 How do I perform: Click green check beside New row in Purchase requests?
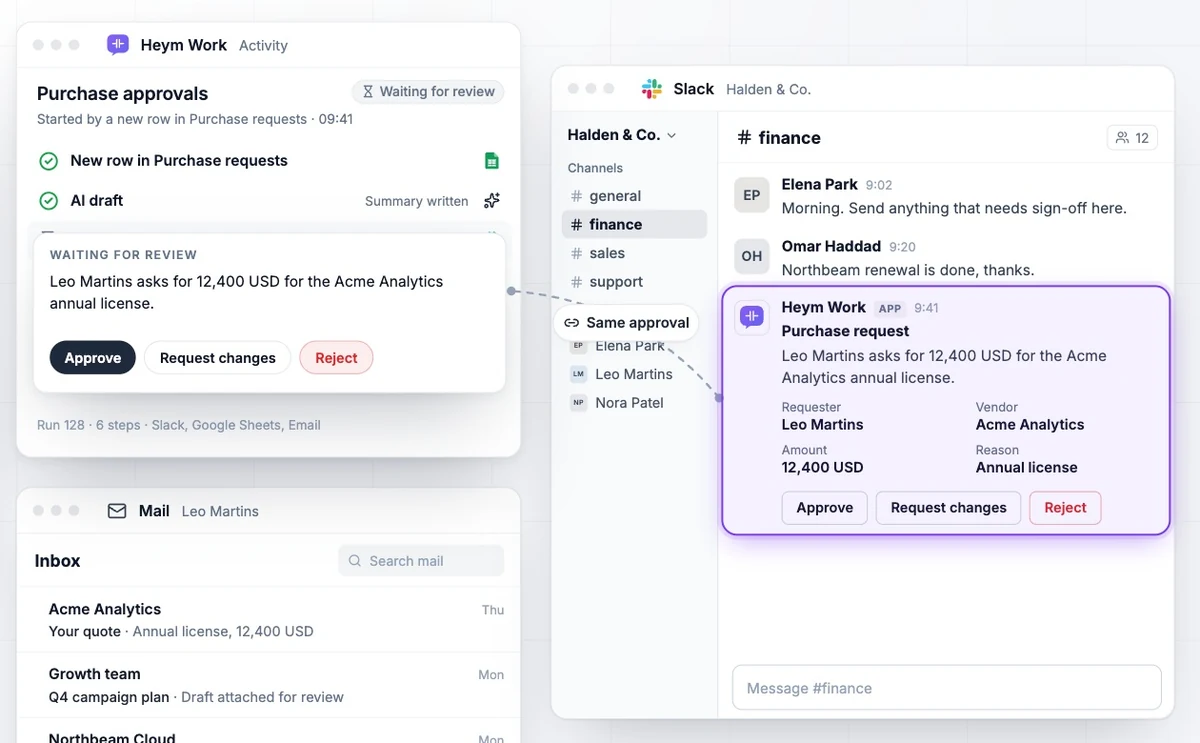pos(48,161)
